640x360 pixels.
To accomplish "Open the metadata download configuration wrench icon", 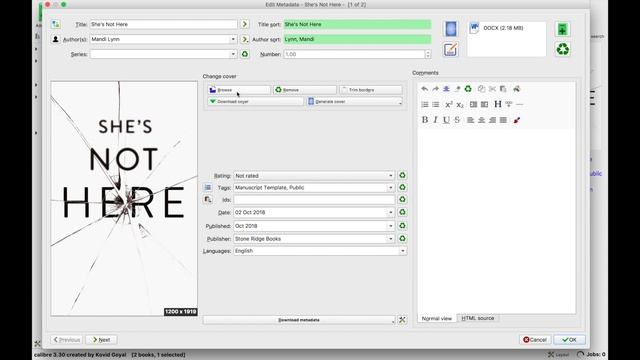I will [x=402, y=320].
